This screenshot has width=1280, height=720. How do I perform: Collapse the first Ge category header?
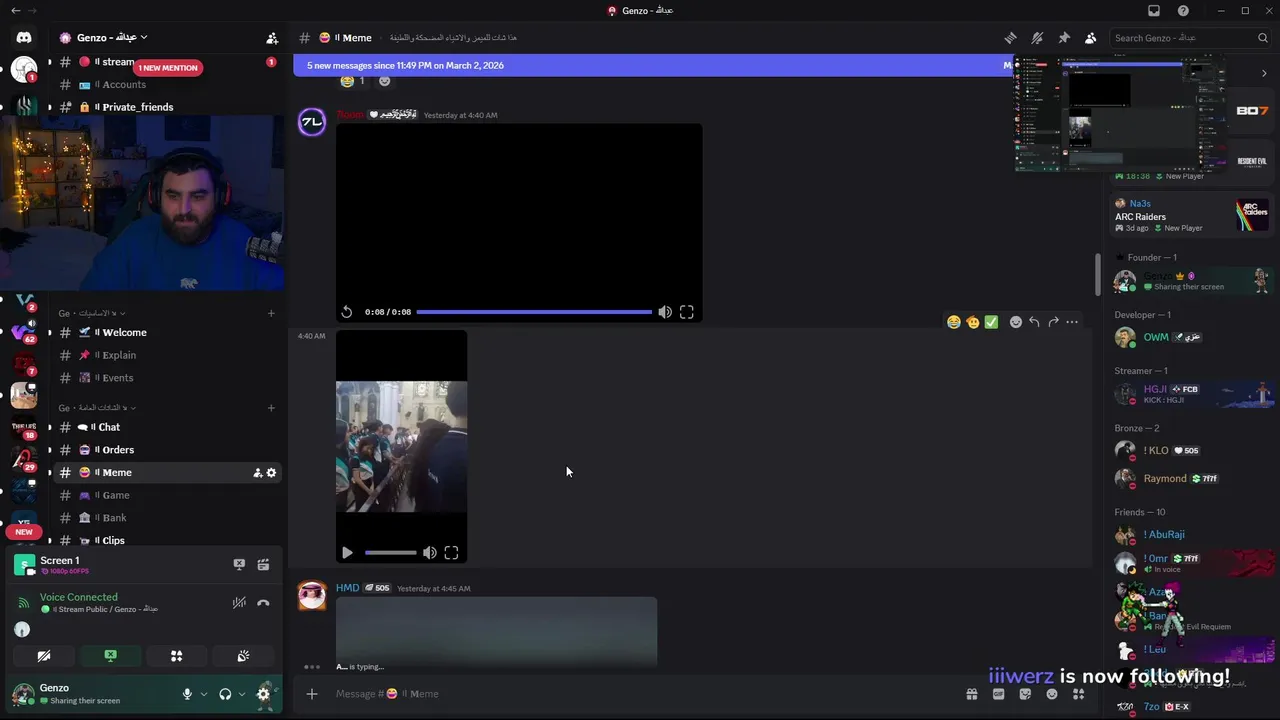pos(91,313)
